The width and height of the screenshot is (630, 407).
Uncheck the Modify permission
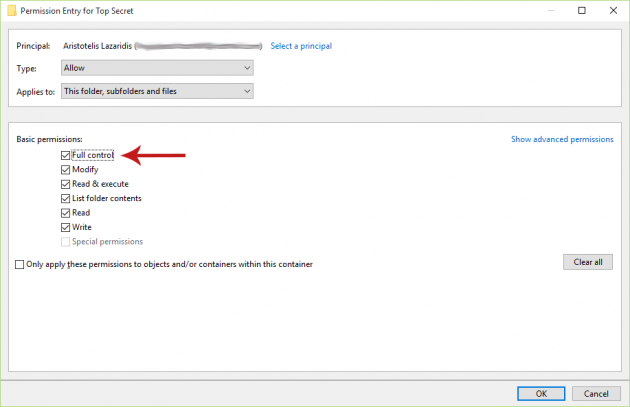[x=65, y=170]
